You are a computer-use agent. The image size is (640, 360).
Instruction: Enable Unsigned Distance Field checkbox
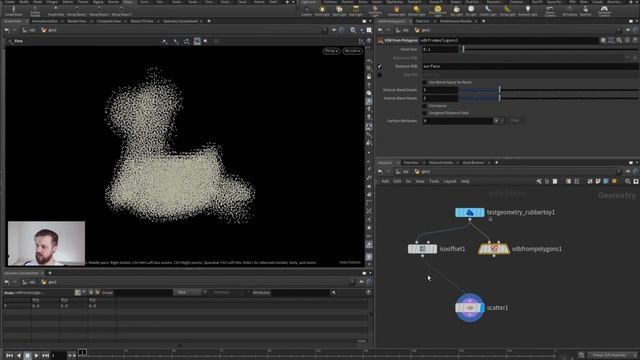pyautogui.click(x=424, y=113)
